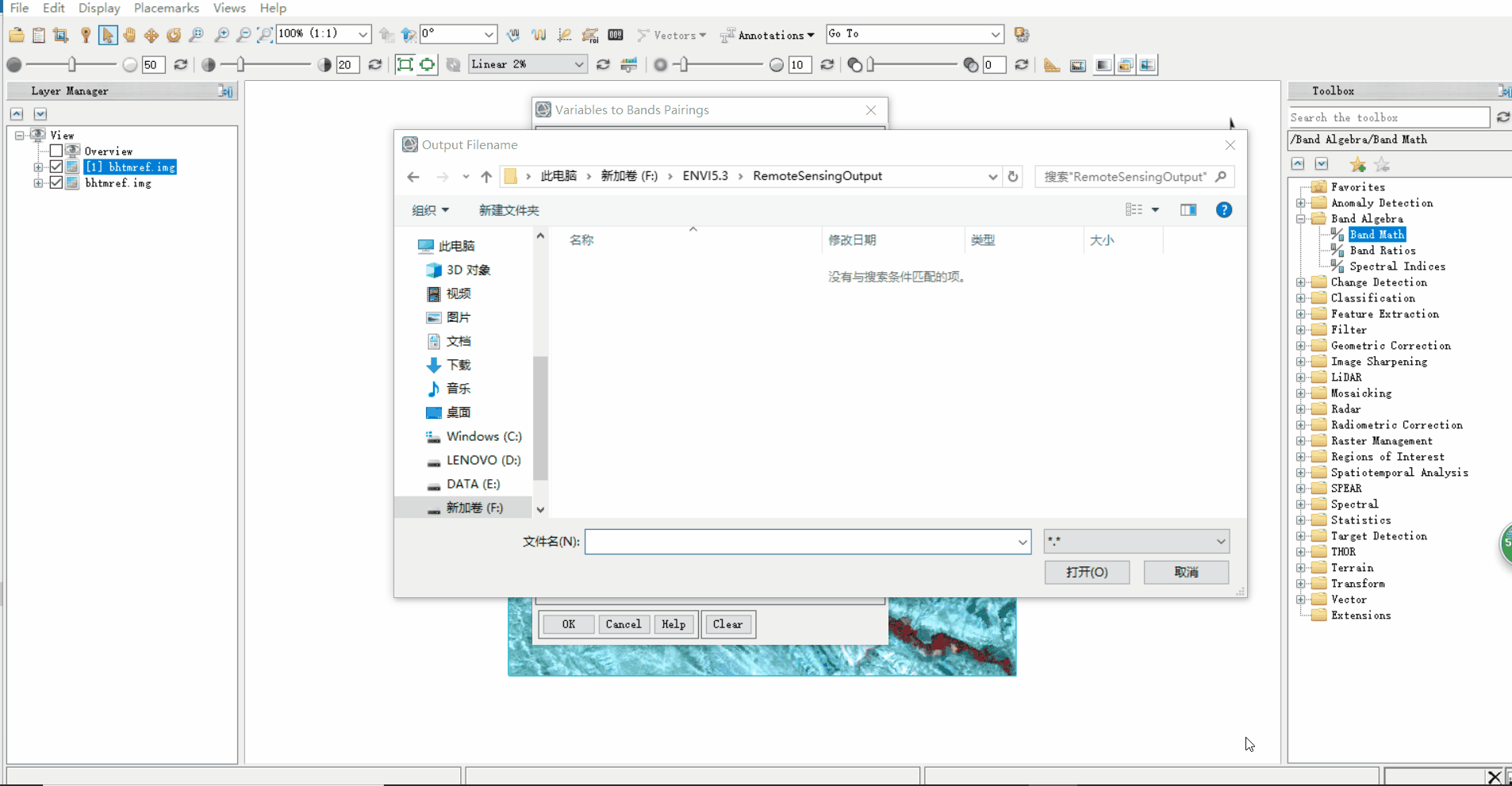The height and width of the screenshot is (786, 1512).
Task: Open the file type filter dropdown
Action: pyautogui.click(x=1137, y=542)
